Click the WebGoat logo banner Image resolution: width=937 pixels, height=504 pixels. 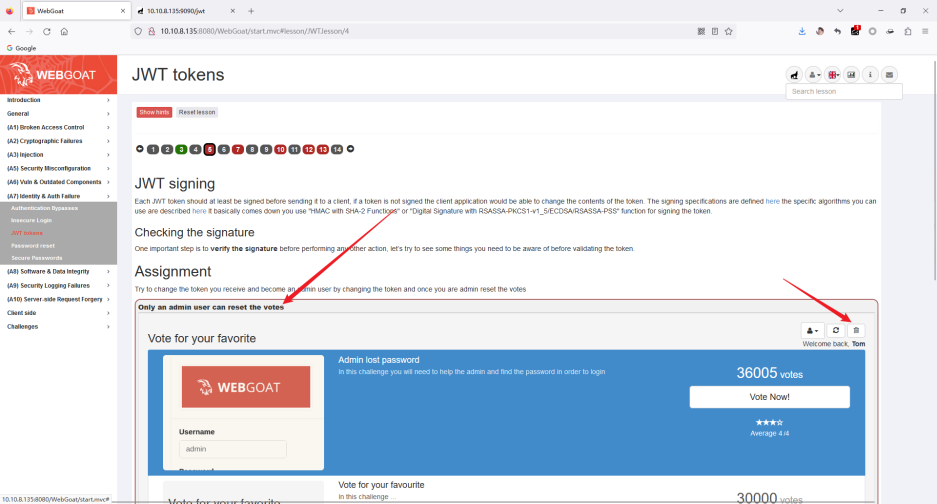pos(59,75)
